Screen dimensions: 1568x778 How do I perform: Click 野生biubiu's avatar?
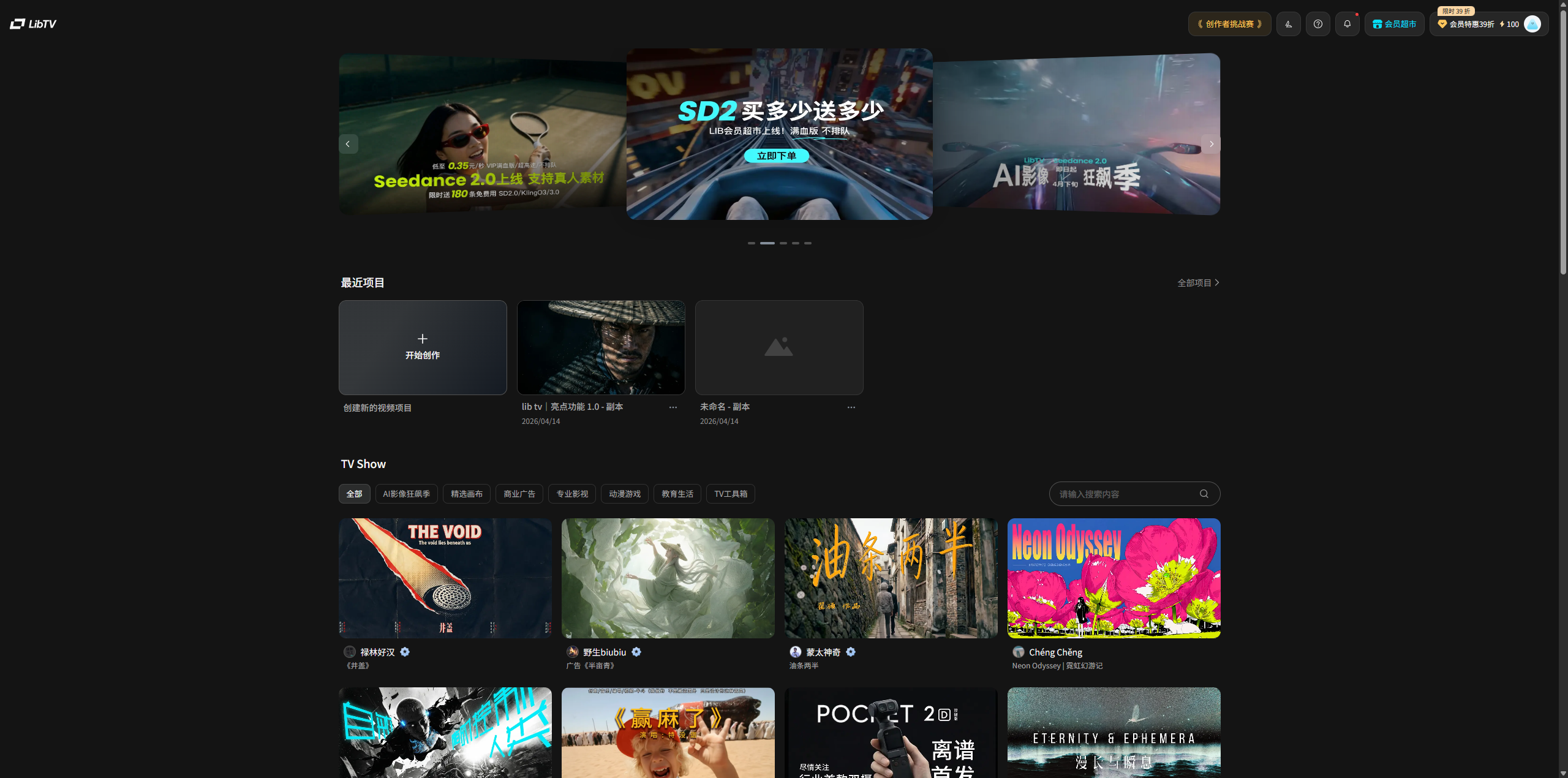[x=573, y=652]
